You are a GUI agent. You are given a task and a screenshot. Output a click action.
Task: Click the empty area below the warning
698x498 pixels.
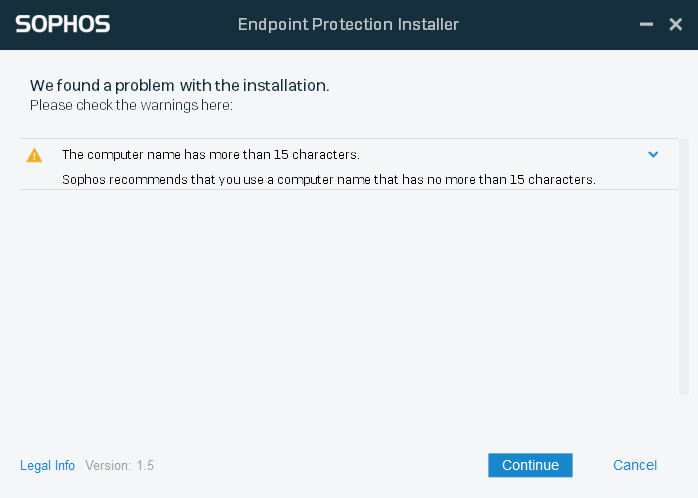point(340,300)
